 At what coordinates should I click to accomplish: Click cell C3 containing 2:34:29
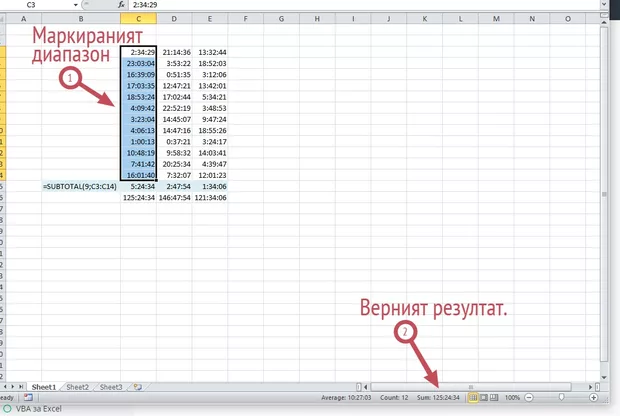click(138, 52)
